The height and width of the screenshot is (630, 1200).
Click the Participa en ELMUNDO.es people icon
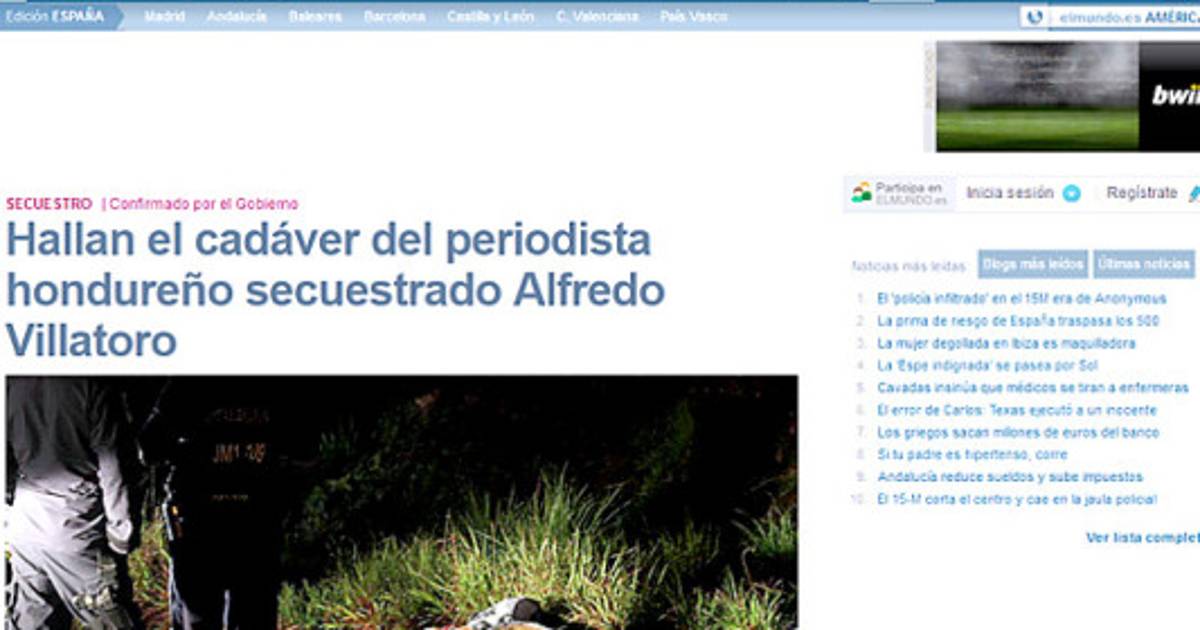point(861,193)
